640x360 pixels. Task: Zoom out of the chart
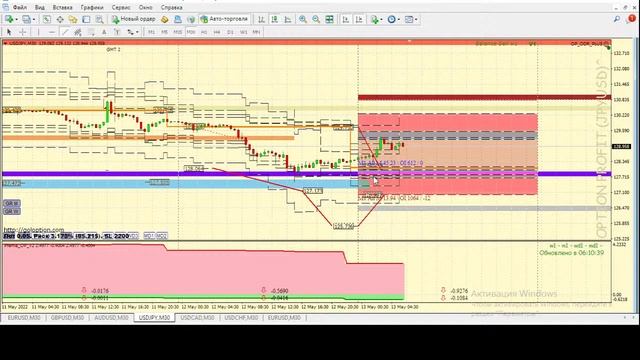point(316,19)
